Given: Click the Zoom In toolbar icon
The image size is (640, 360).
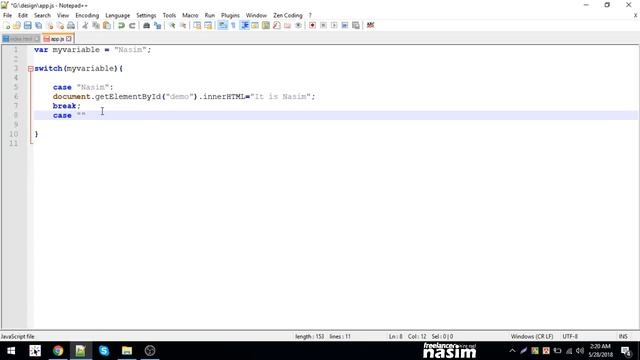Looking at the screenshot, I should click(x=172, y=25).
